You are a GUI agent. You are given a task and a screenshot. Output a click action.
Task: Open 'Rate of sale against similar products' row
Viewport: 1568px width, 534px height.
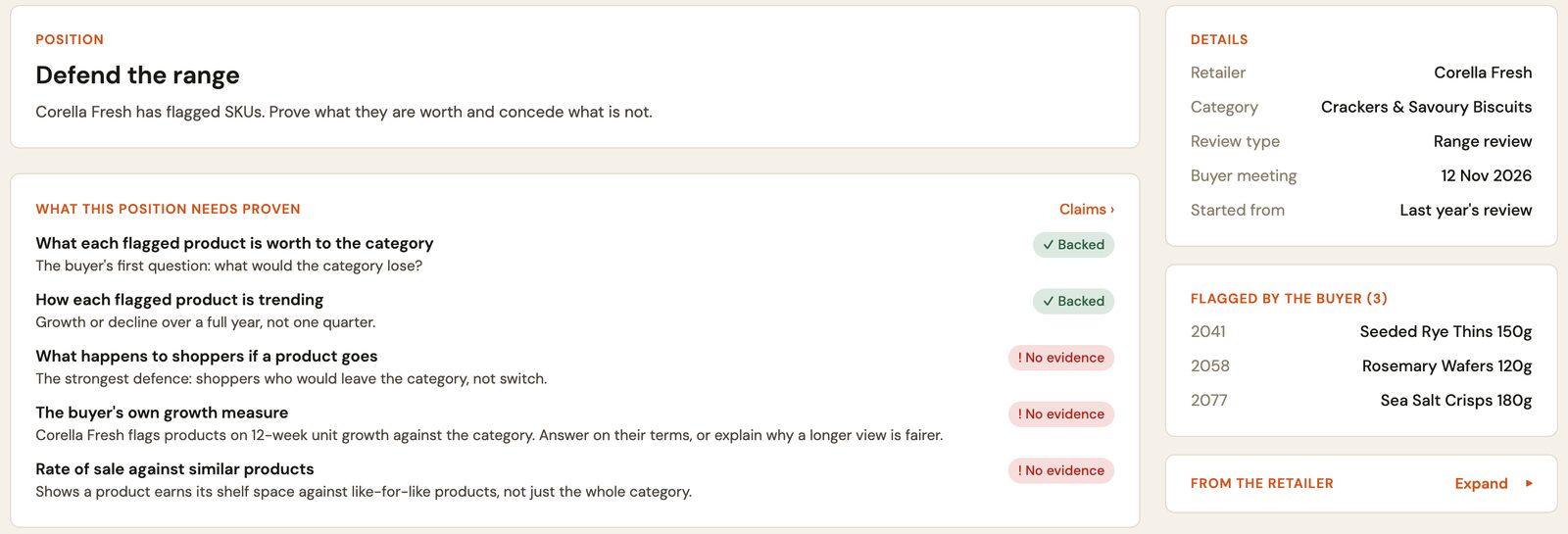tap(574, 480)
